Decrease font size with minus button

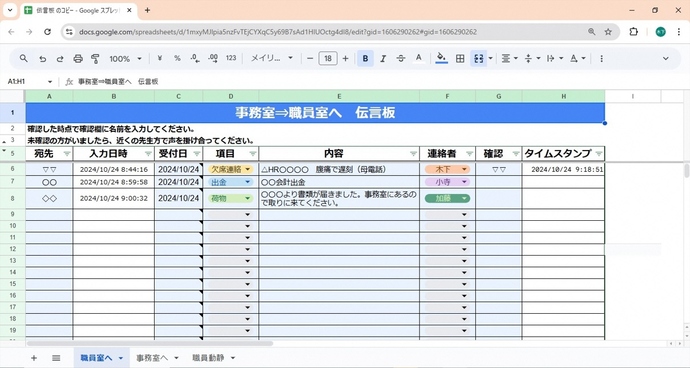coord(310,58)
